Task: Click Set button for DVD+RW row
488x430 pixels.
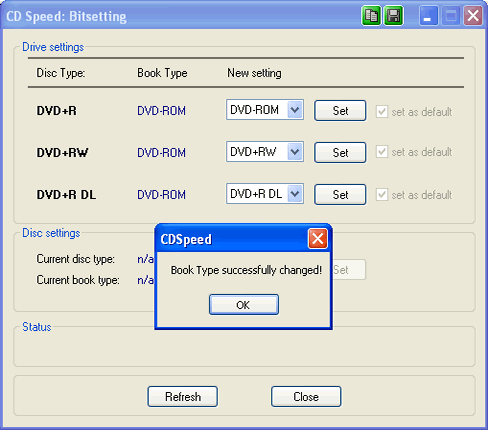Action: [340, 153]
